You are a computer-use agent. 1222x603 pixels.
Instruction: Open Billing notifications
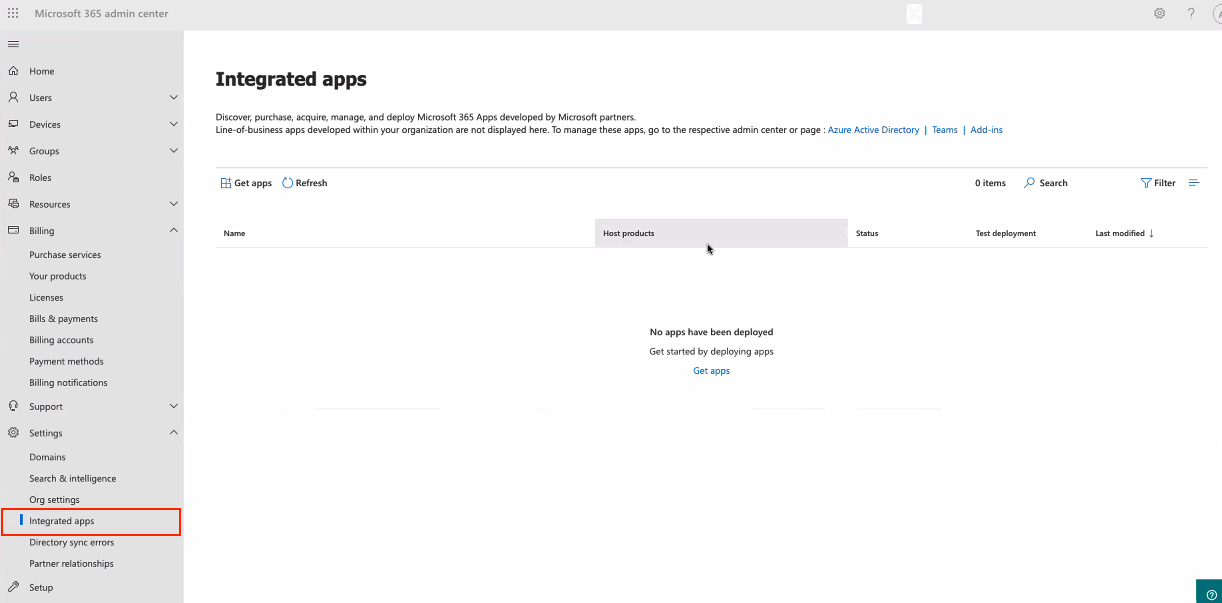pyautogui.click(x=68, y=383)
